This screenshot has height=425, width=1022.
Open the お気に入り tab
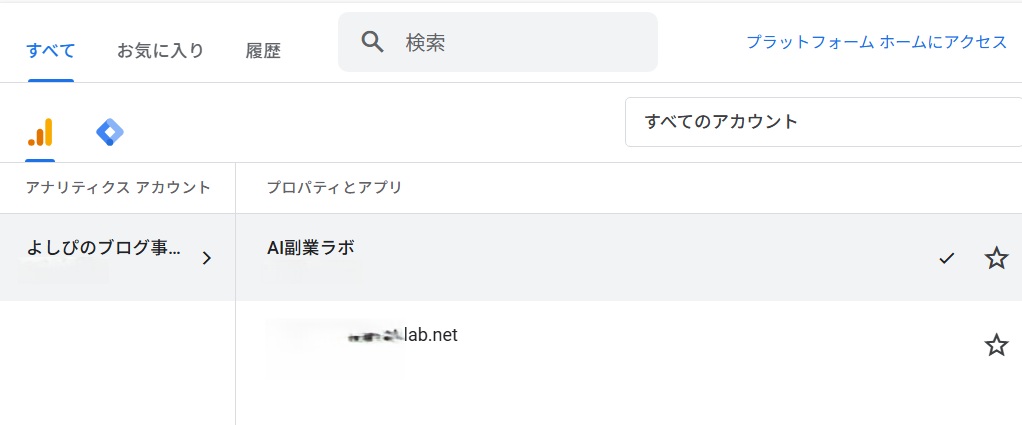(x=160, y=50)
